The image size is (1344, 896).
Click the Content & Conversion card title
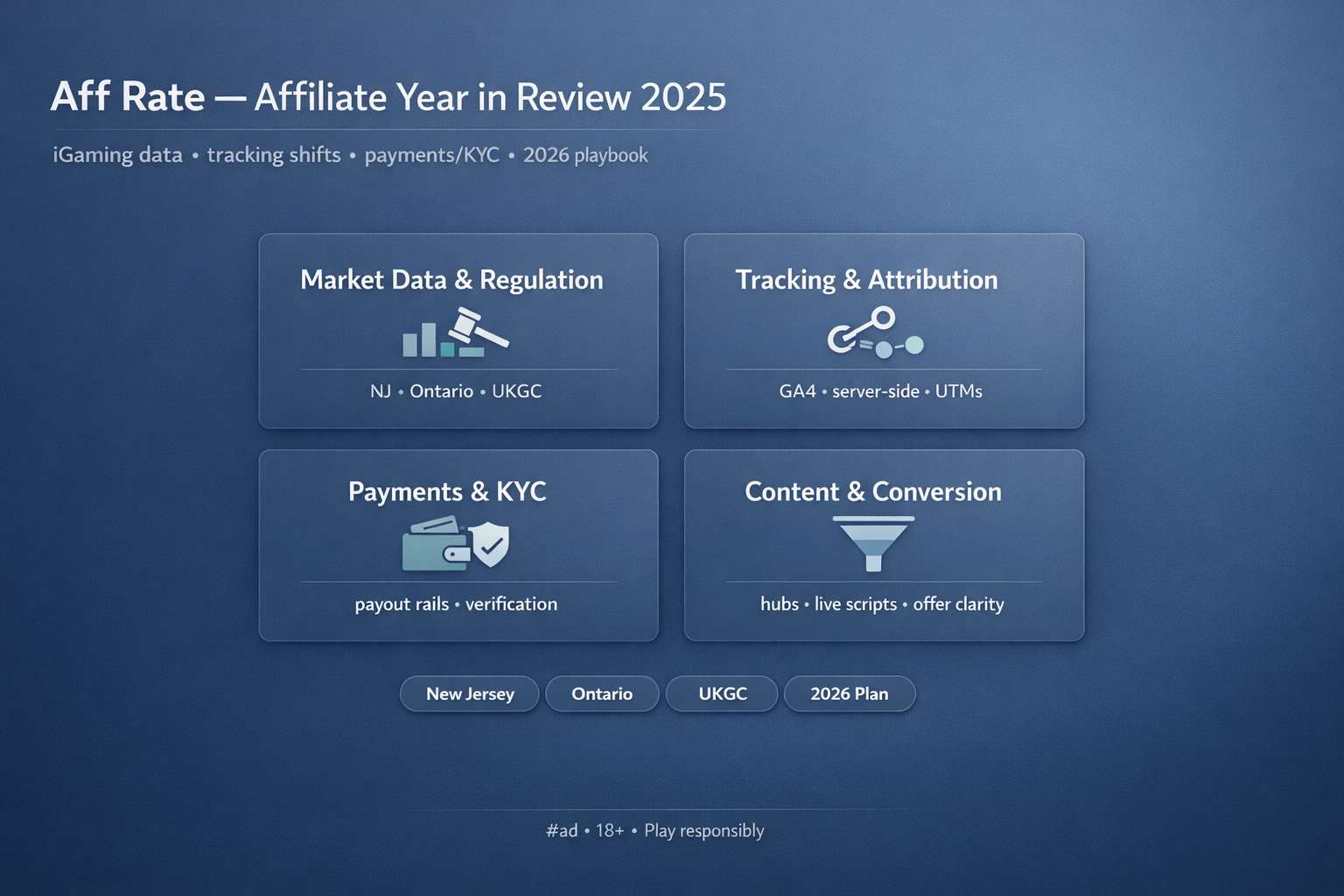pos(872,492)
